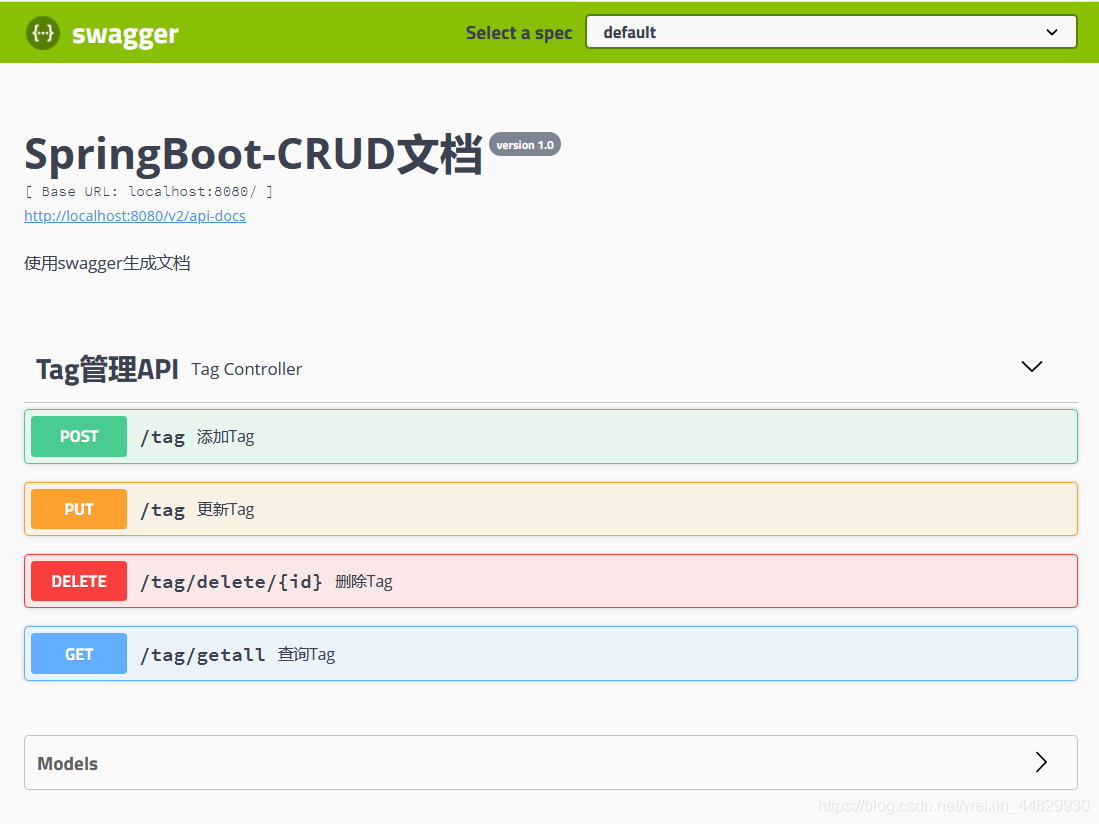Expand the 删除Tag operation row
Viewport: 1099px width, 824px height.
coord(551,582)
